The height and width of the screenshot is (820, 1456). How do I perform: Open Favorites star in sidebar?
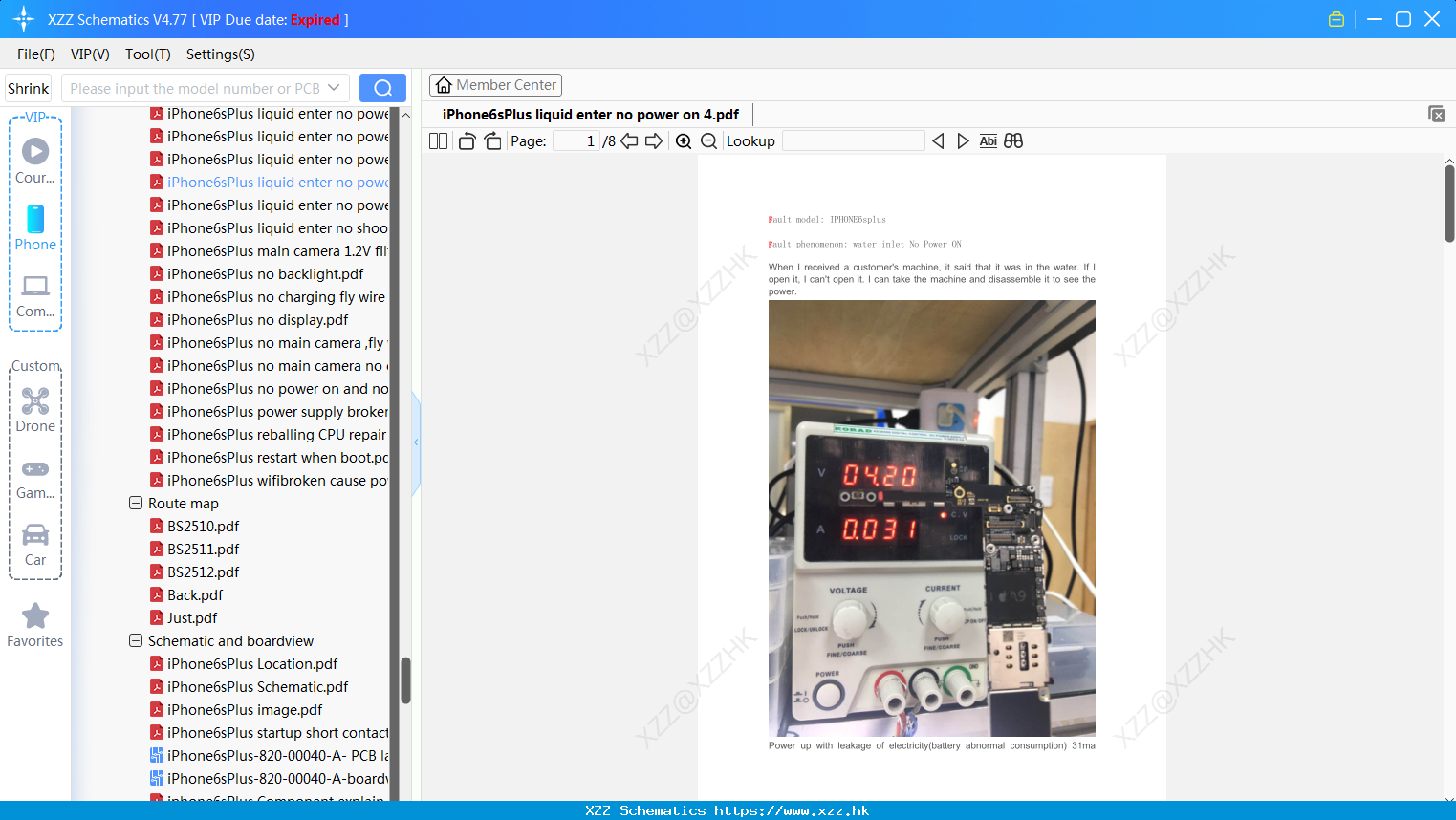[35, 625]
